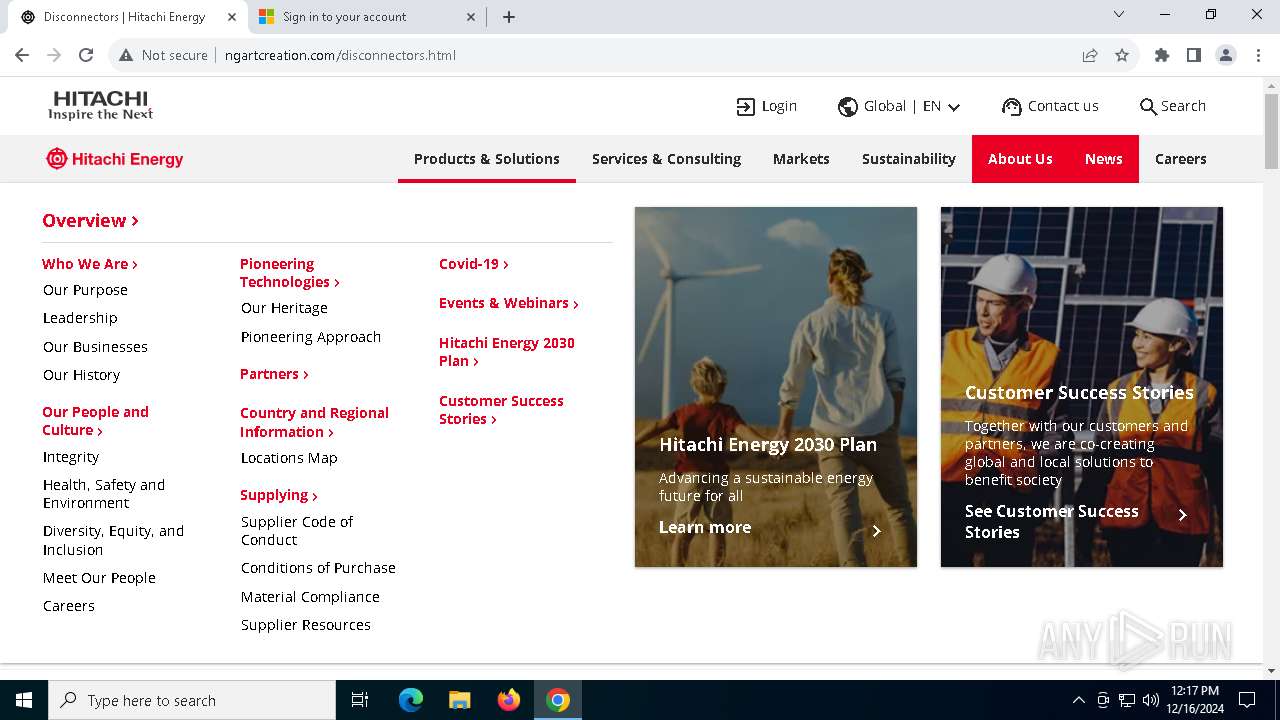Screen dimensions: 1280x720
Task: Close the Disconnectors Hitachi Energy tab
Action: point(232,17)
